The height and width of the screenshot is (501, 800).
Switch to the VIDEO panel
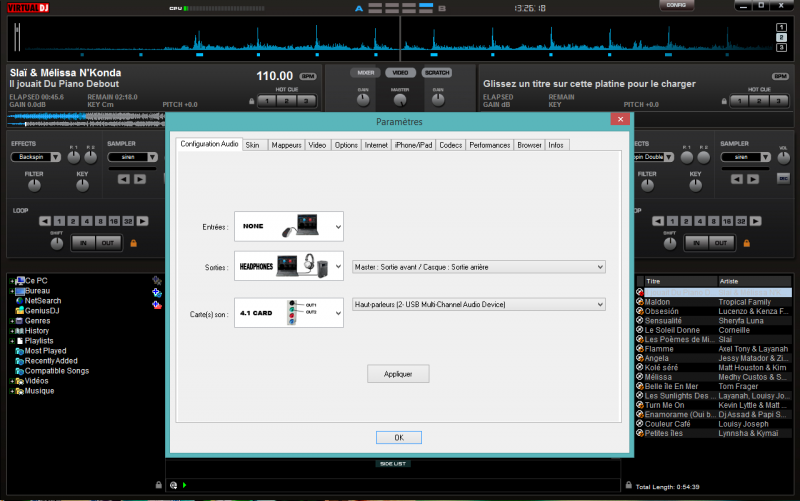pyautogui.click(x=400, y=73)
